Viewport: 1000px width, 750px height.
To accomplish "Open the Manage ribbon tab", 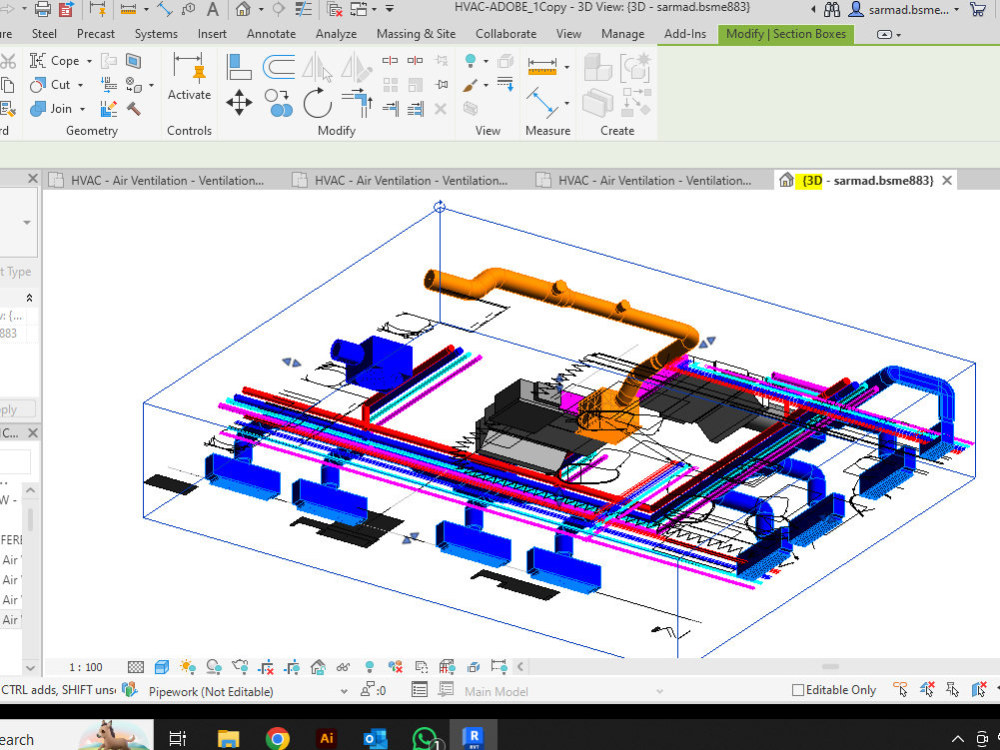I will (x=622, y=34).
